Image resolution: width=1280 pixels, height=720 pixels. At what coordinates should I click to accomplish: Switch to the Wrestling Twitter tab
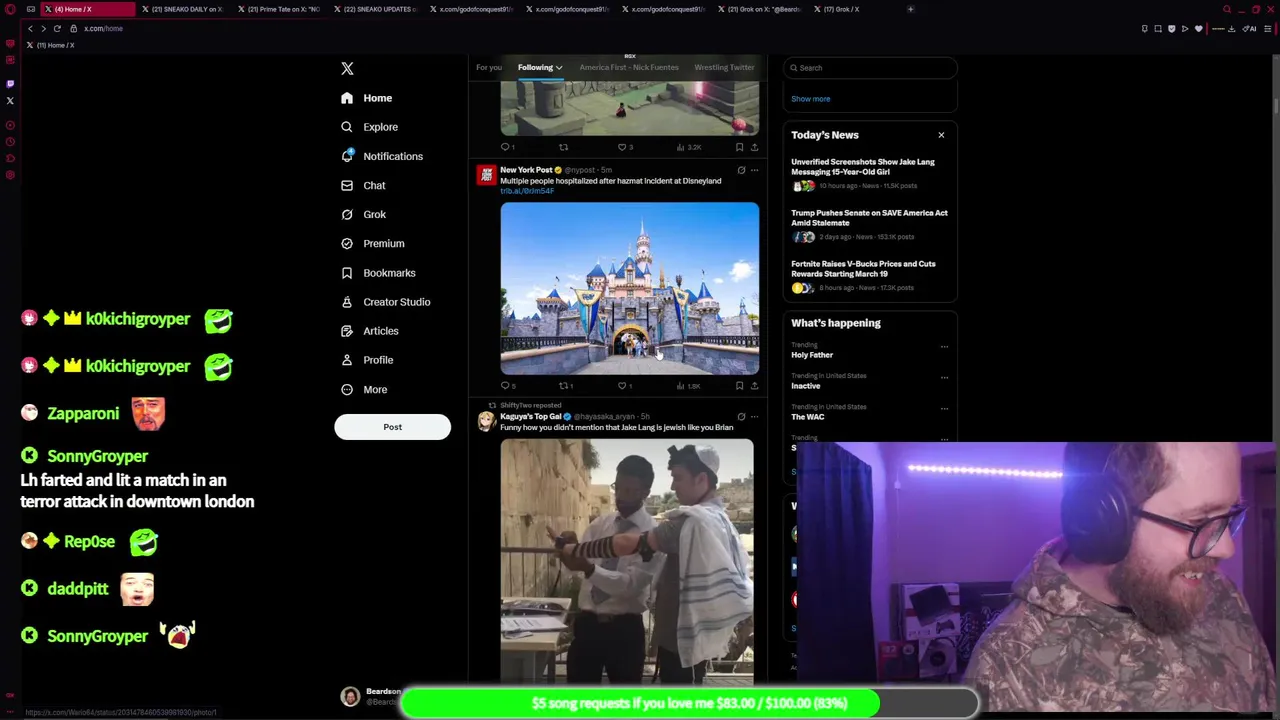coord(724,67)
